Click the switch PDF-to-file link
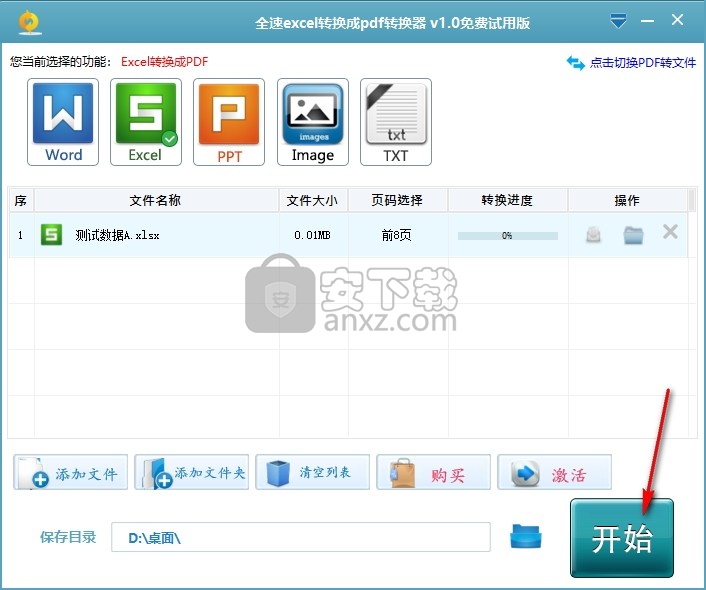This screenshot has height=590, width=706. point(643,63)
